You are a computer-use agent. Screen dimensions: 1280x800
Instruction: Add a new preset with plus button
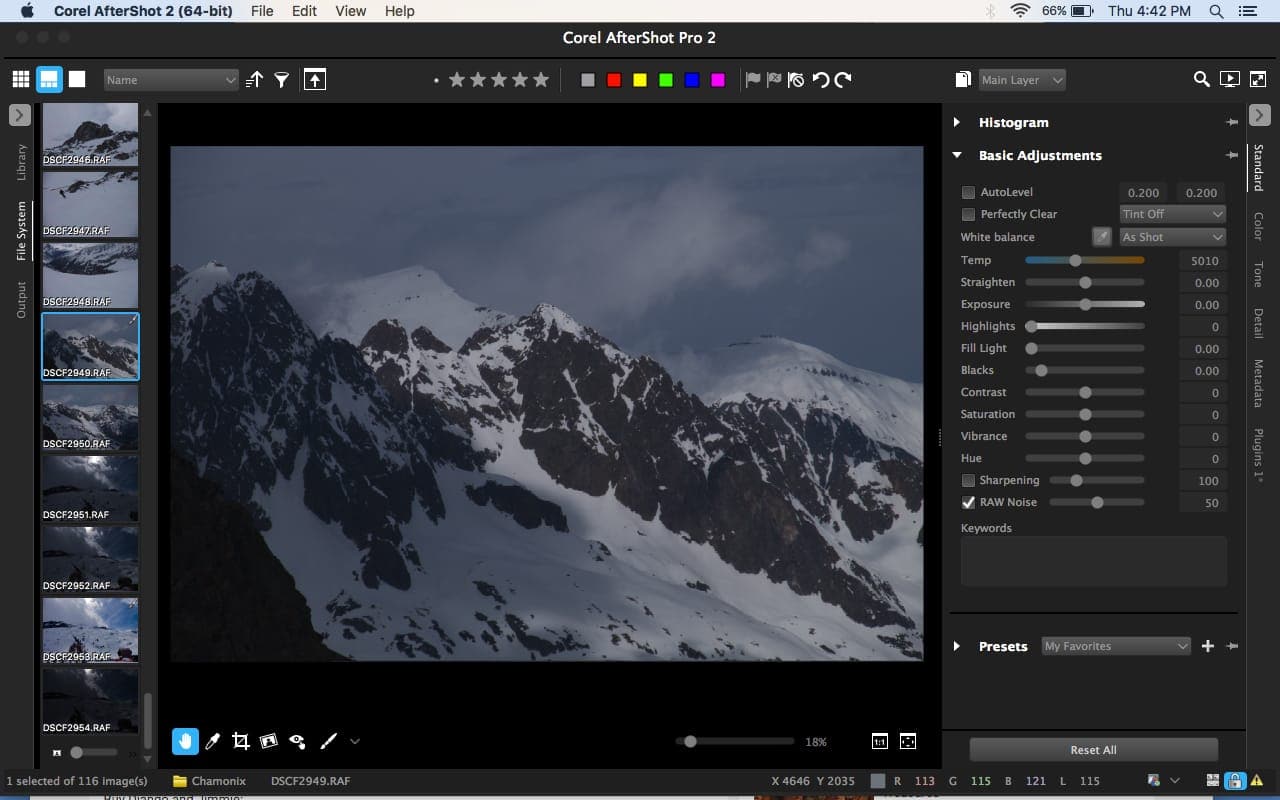point(1207,646)
